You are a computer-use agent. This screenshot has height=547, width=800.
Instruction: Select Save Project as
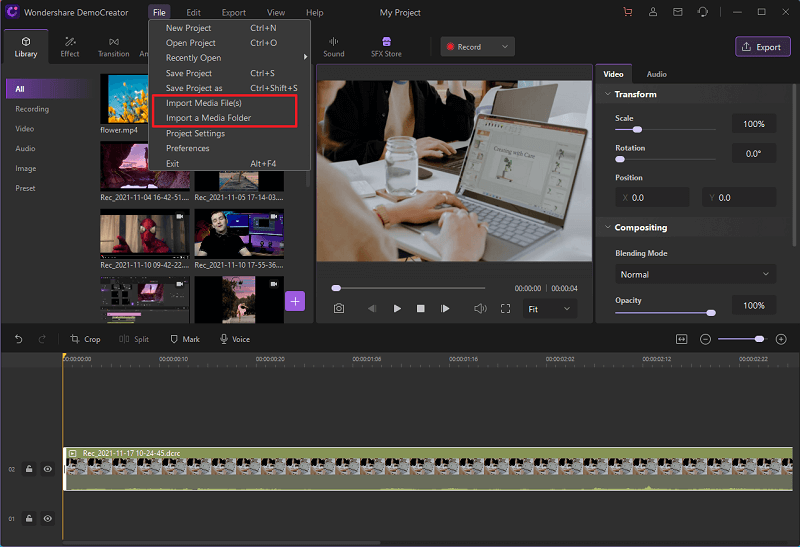point(231,88)
